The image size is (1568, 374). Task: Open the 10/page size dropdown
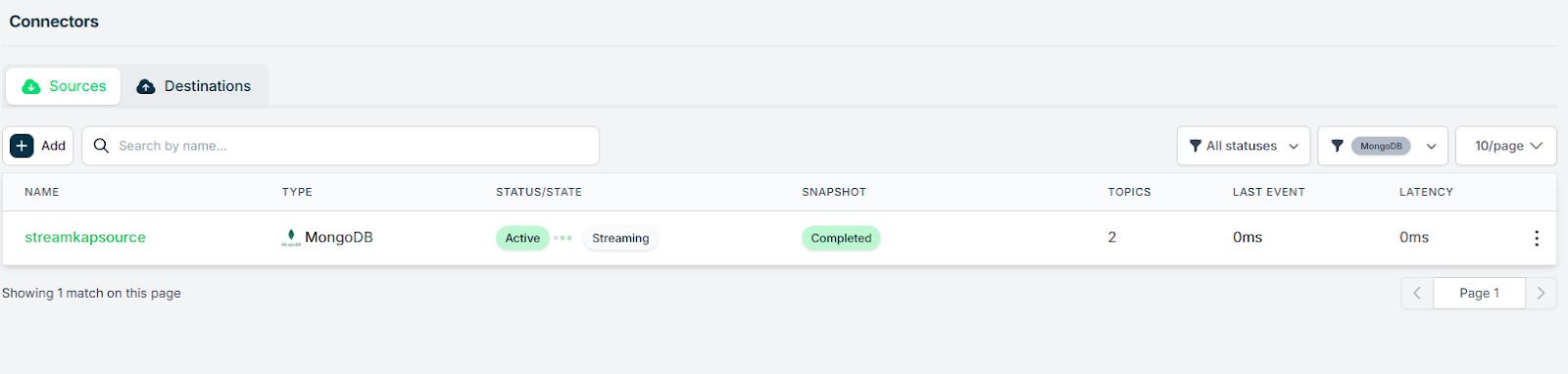pyautogui.click(x=1506, y=146)
